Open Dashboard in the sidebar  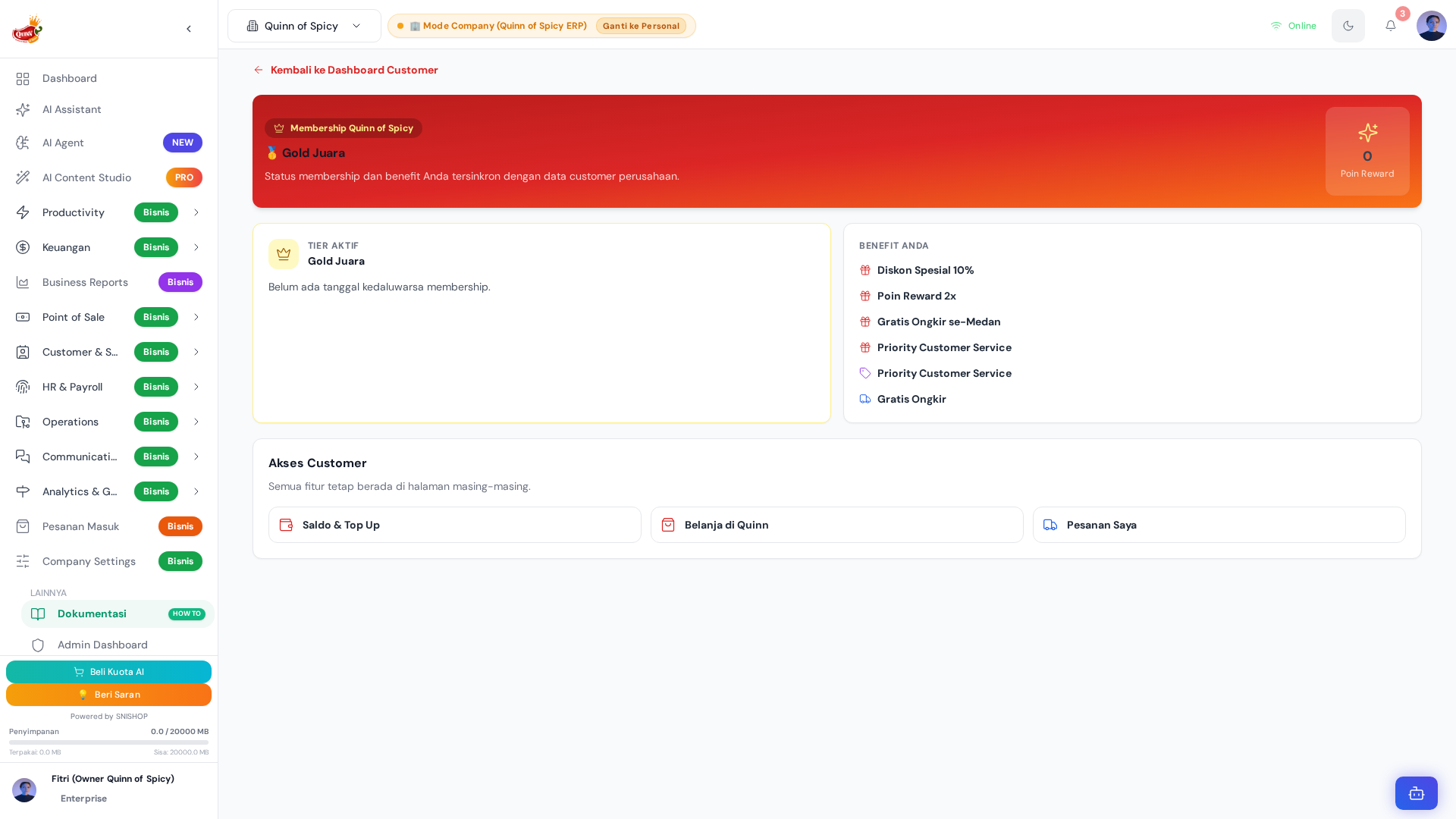click(x=108, y=79)
